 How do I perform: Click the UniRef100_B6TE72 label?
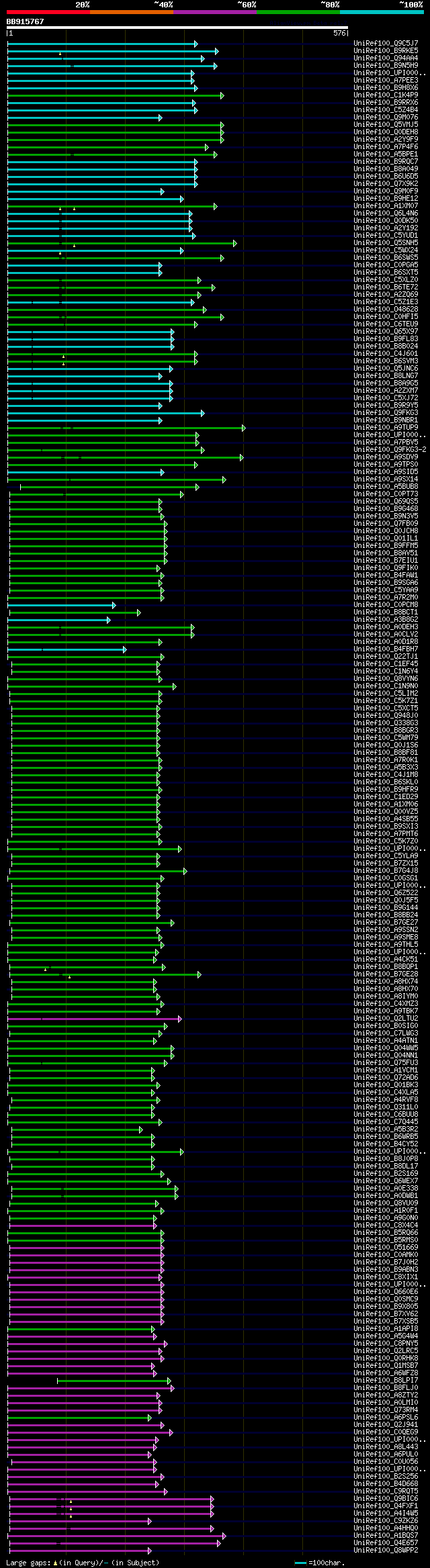pyautogui.click(x=386, y=287)
